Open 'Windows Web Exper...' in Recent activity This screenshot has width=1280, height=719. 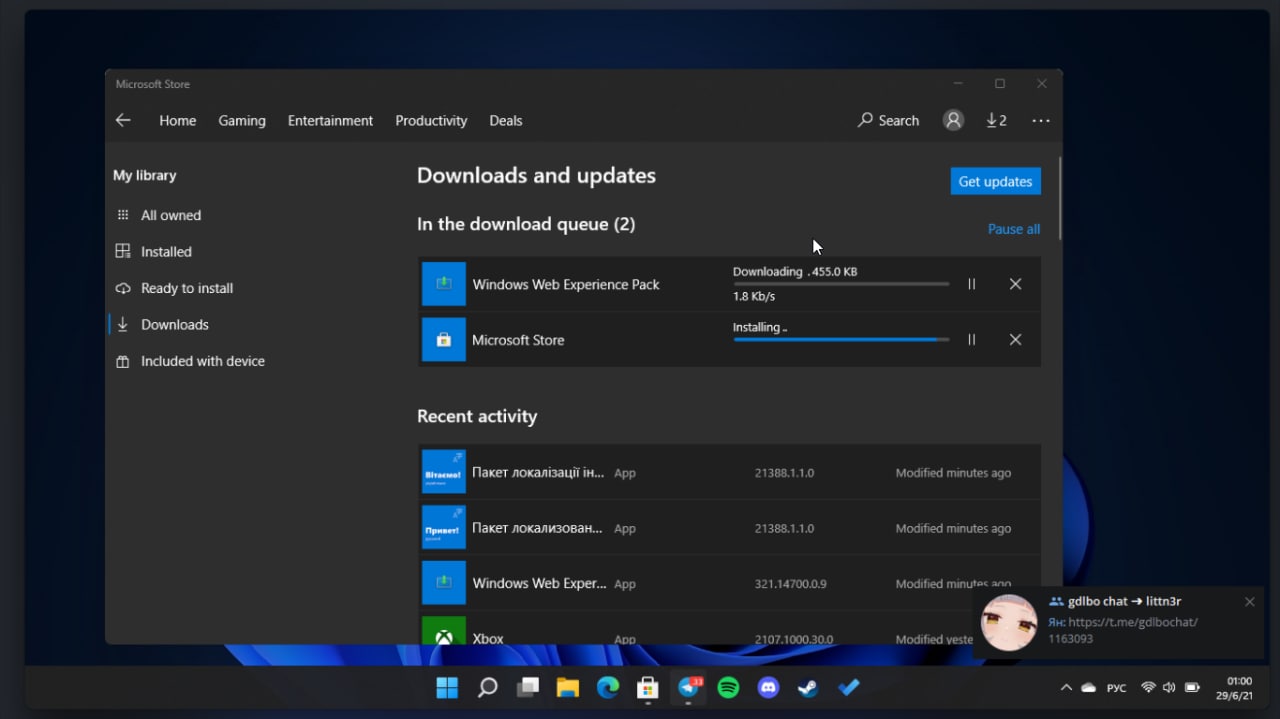click(729, 583)
